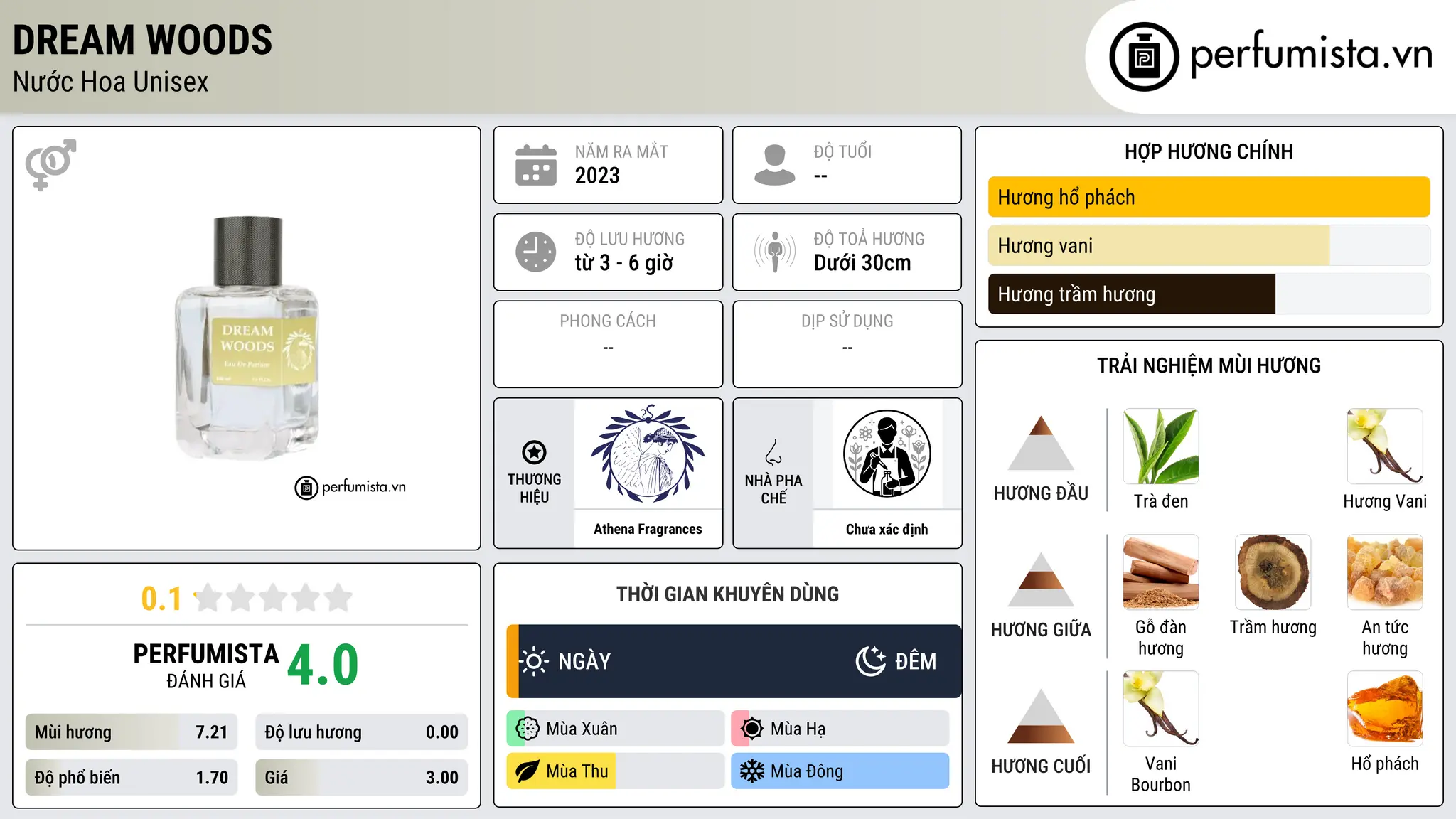This screenshot has width=1456, height=819.
Task: Click the Chưa xác định perfumer label
Action: [887, 529]
